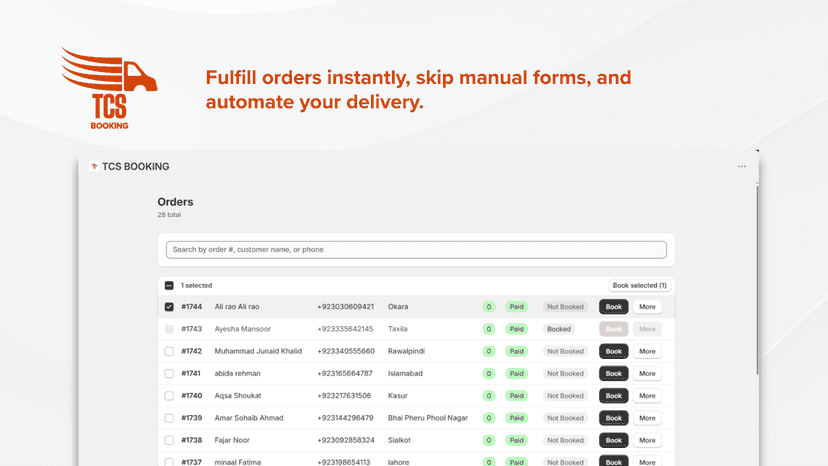Click the TCS Booking truck logo
Image resolution: width=828 pixels, height=466 pixels.
tap(109, 88)
